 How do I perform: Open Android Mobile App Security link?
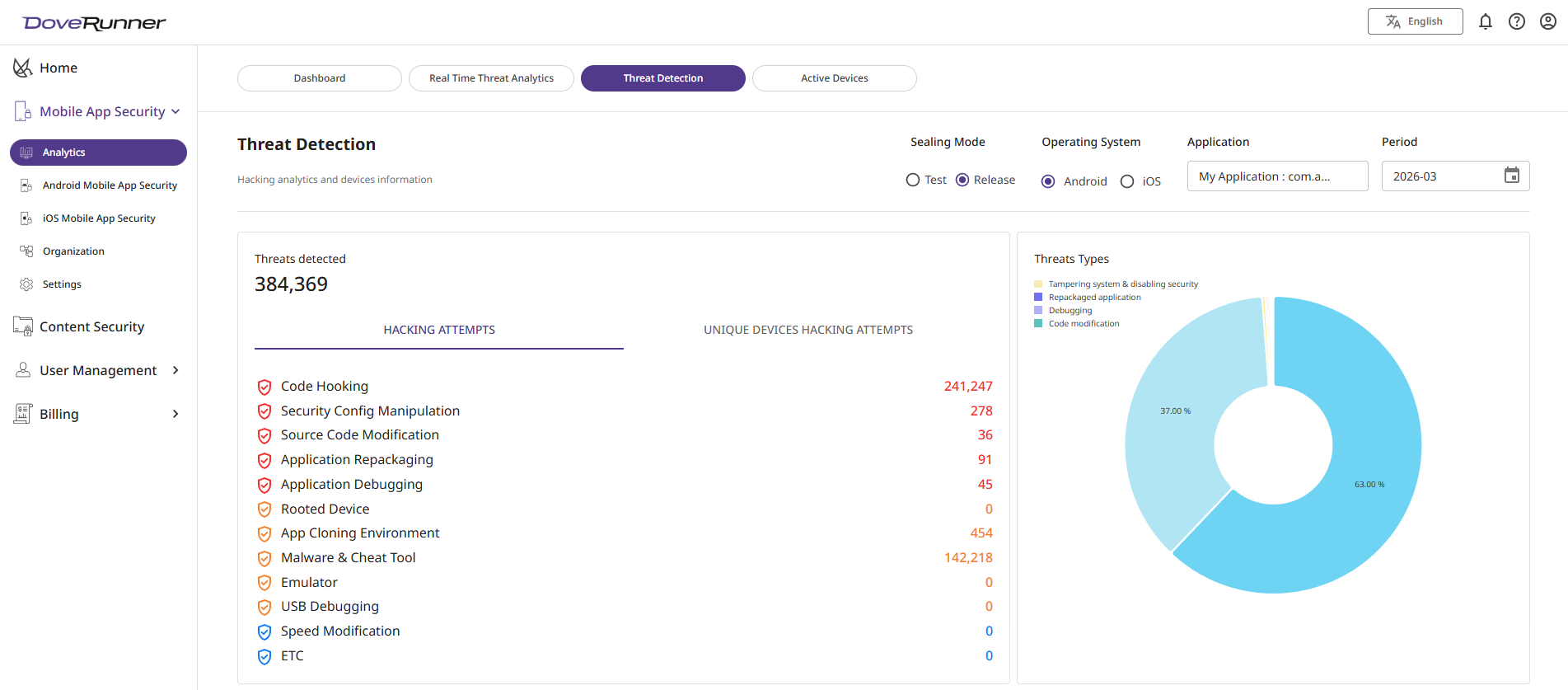tap(110, 185)
